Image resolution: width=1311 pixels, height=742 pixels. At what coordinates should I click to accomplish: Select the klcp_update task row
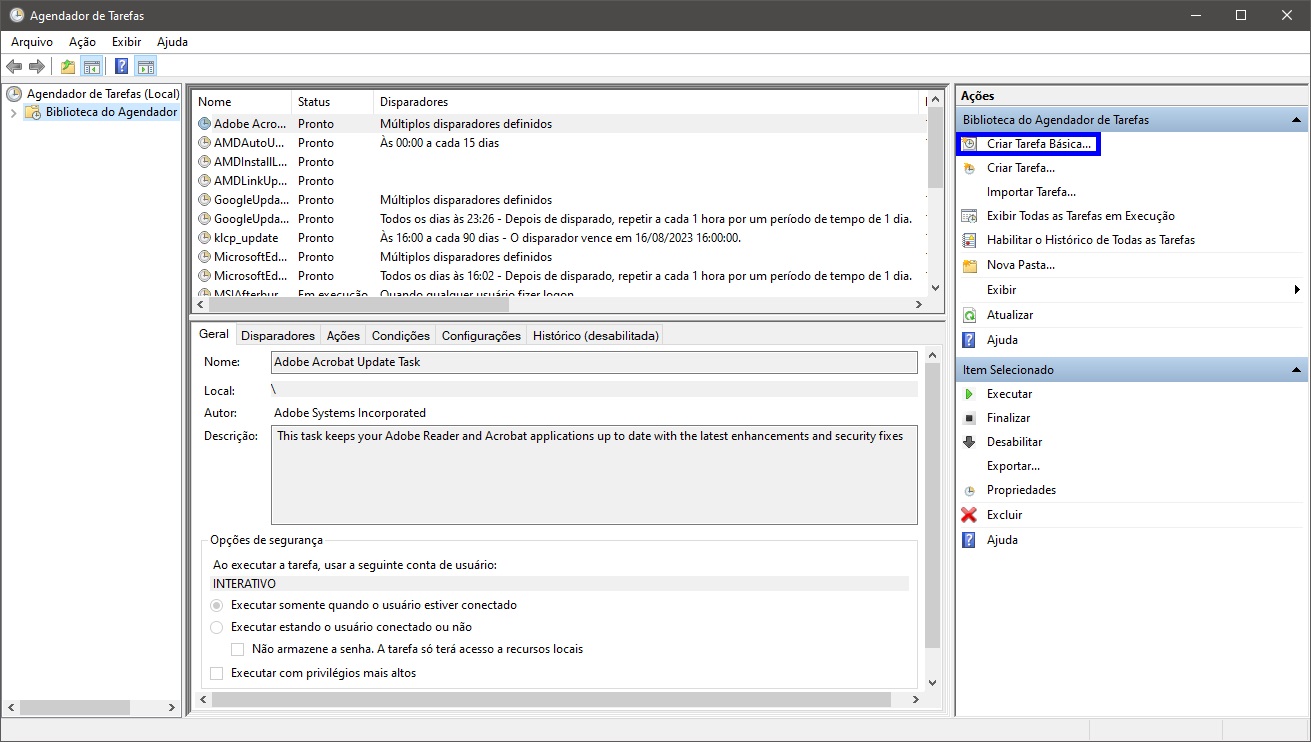pyautogui.click(x=246, y=238)
